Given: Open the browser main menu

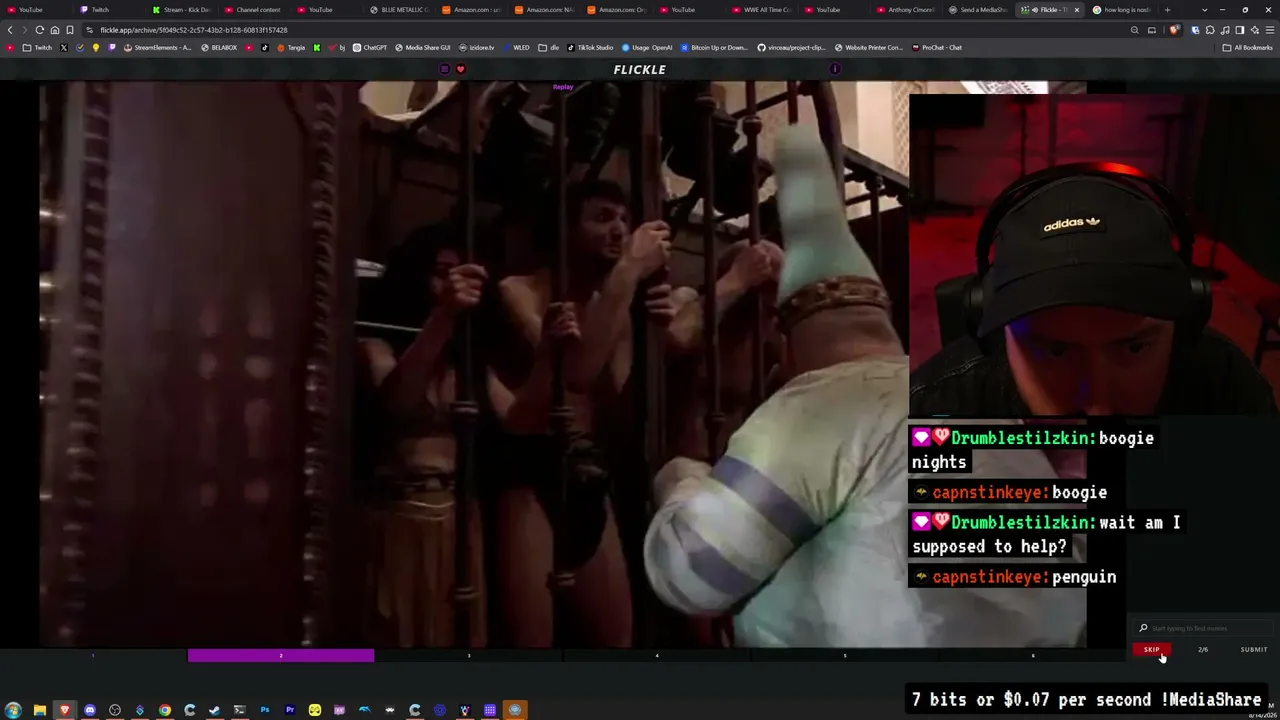Looking at the screenshot, I should (x=1269, y=30).
